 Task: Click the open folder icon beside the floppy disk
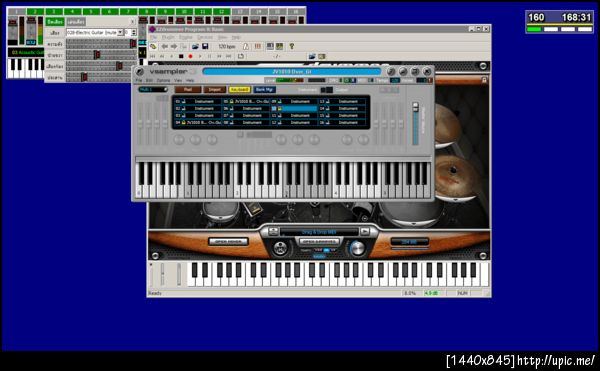195,46
